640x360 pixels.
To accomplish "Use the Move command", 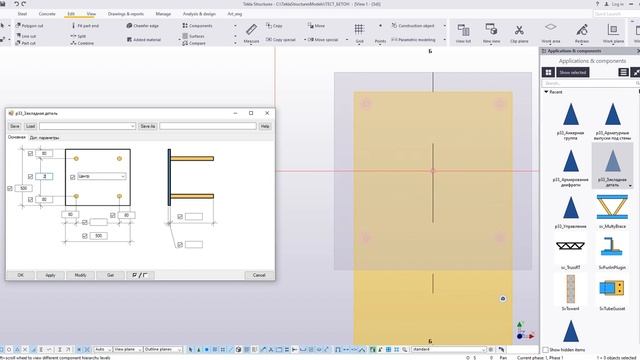I will (316, 26).
